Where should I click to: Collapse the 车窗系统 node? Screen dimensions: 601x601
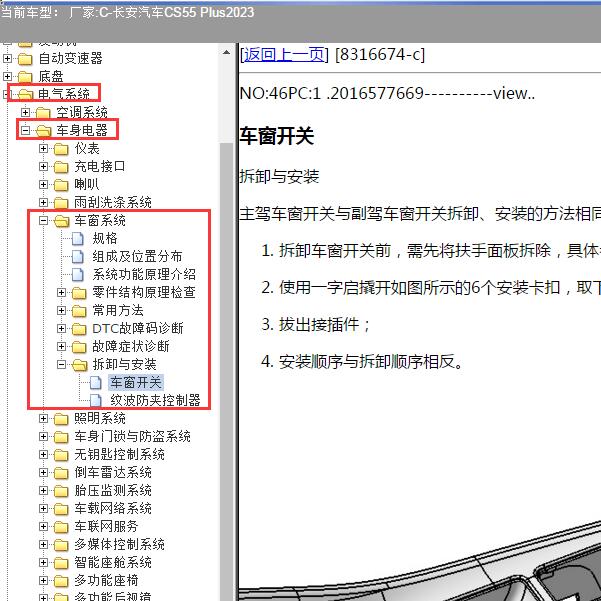(43, 220)
